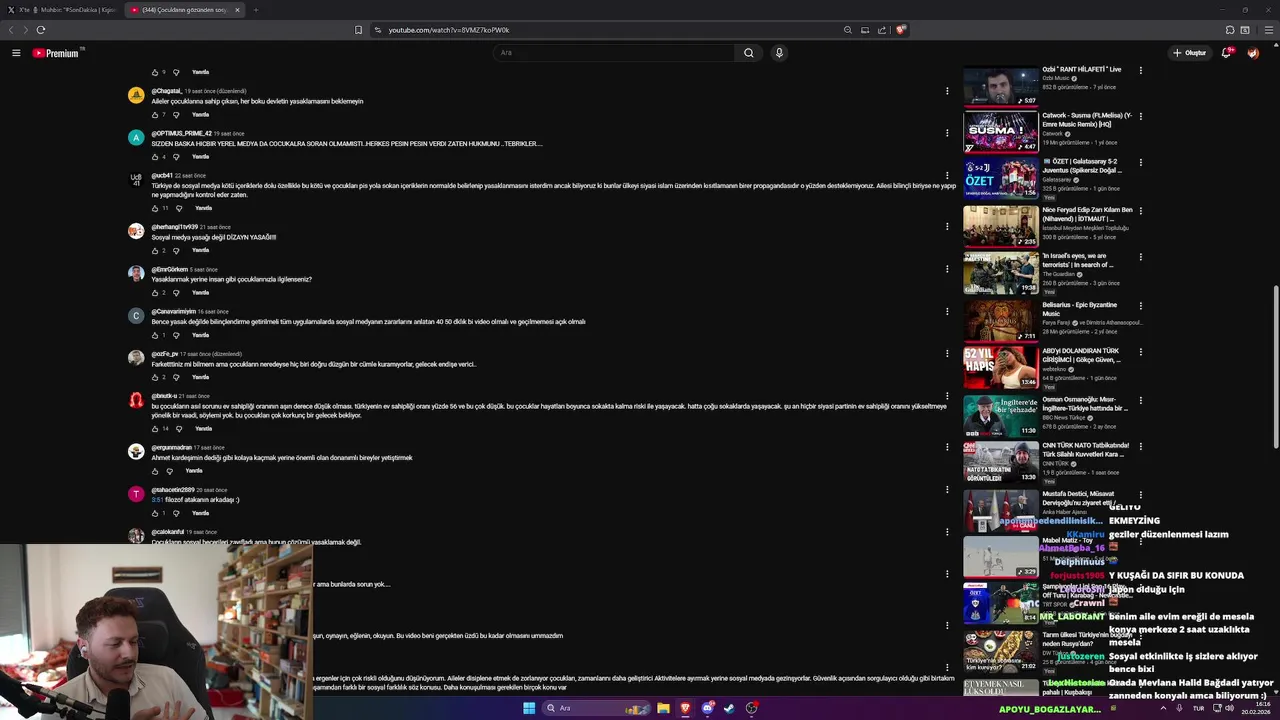The width and height of the screenshot is (1280, 720).
Task: Open options menu for @Chagatai_ comment
Action: point(947,91)
